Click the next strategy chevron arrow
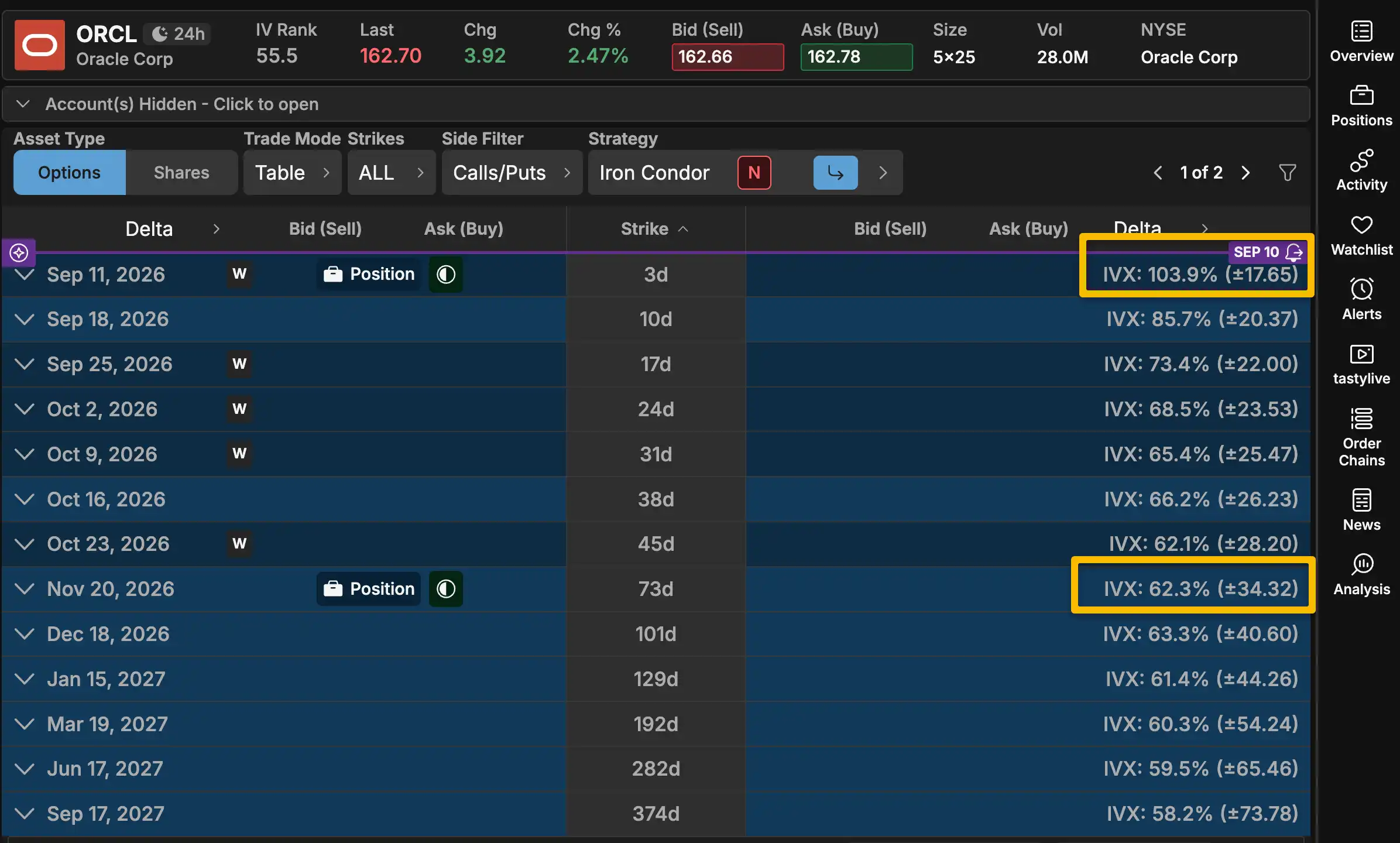The width and height of the screenshot is (1400, 843). [x=883, y=173]
